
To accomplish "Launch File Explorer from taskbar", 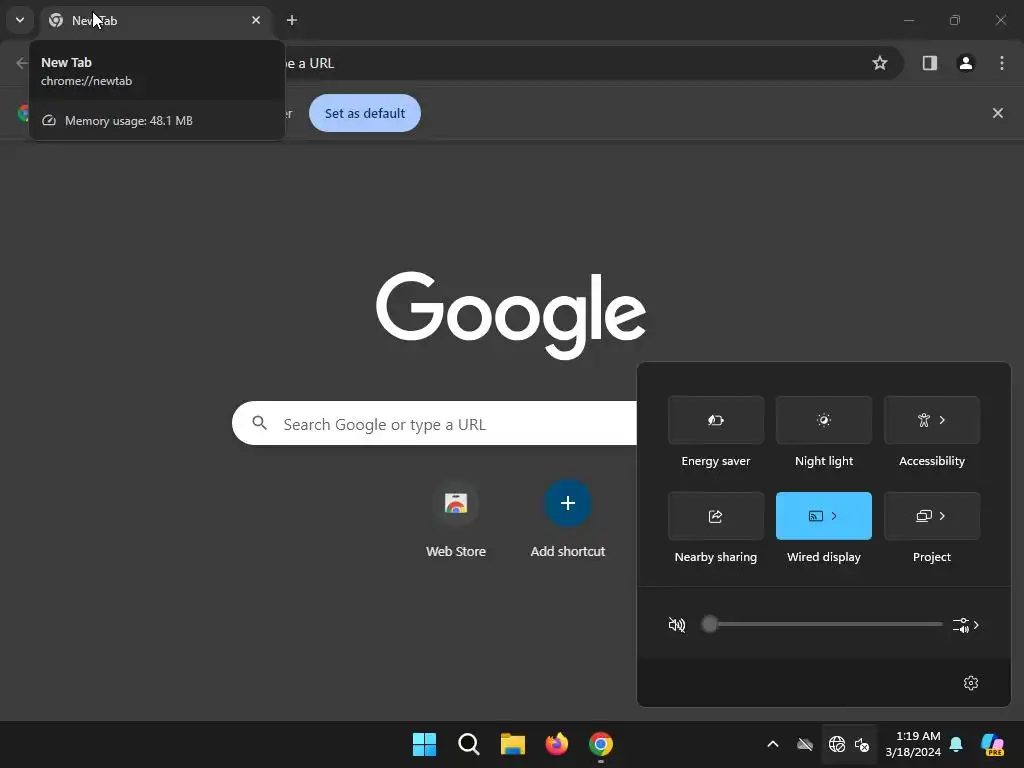I will pos(513,744).
